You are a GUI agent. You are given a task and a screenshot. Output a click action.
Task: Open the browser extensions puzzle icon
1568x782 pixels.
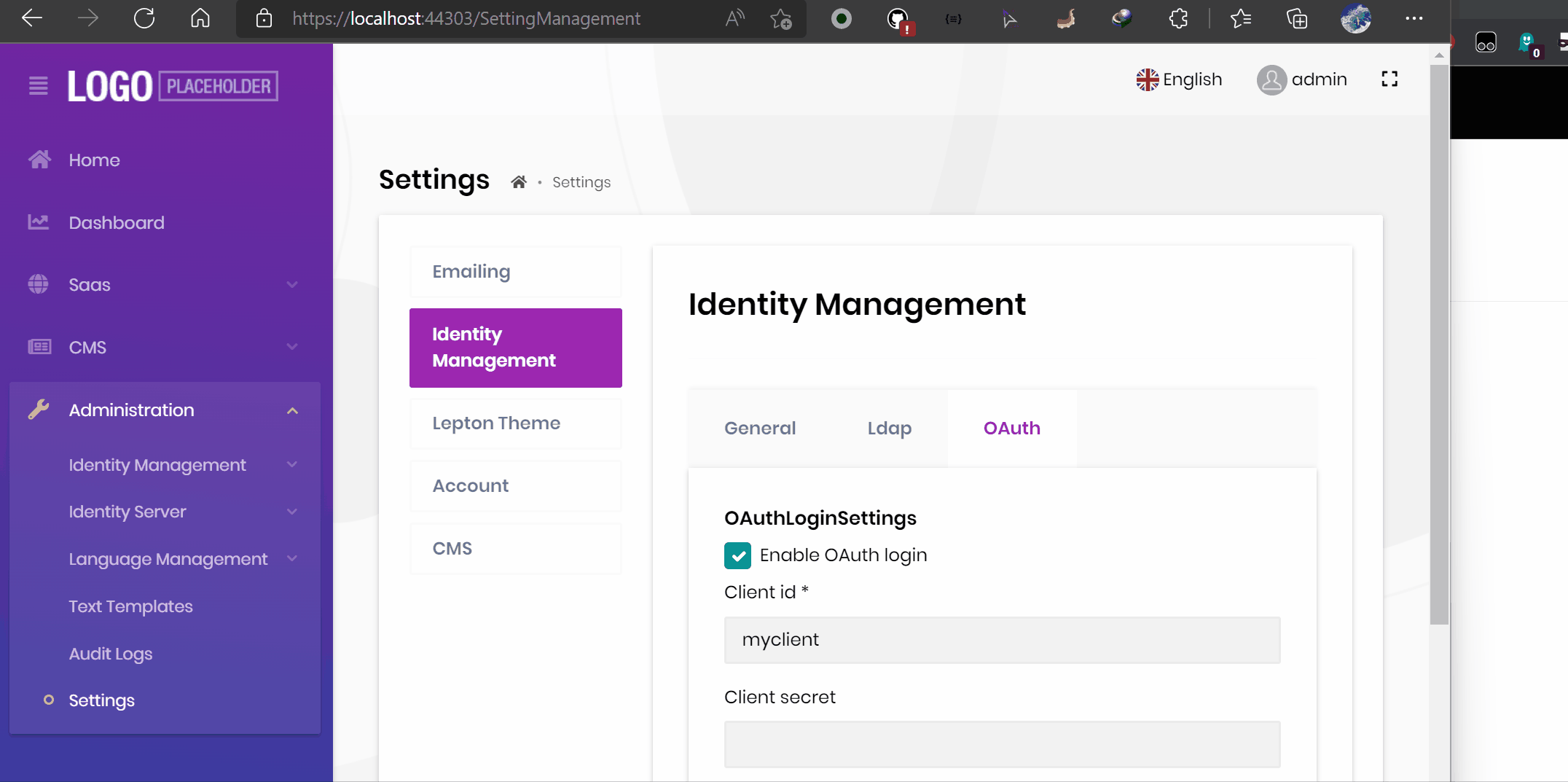click(x=1178, y=19)
